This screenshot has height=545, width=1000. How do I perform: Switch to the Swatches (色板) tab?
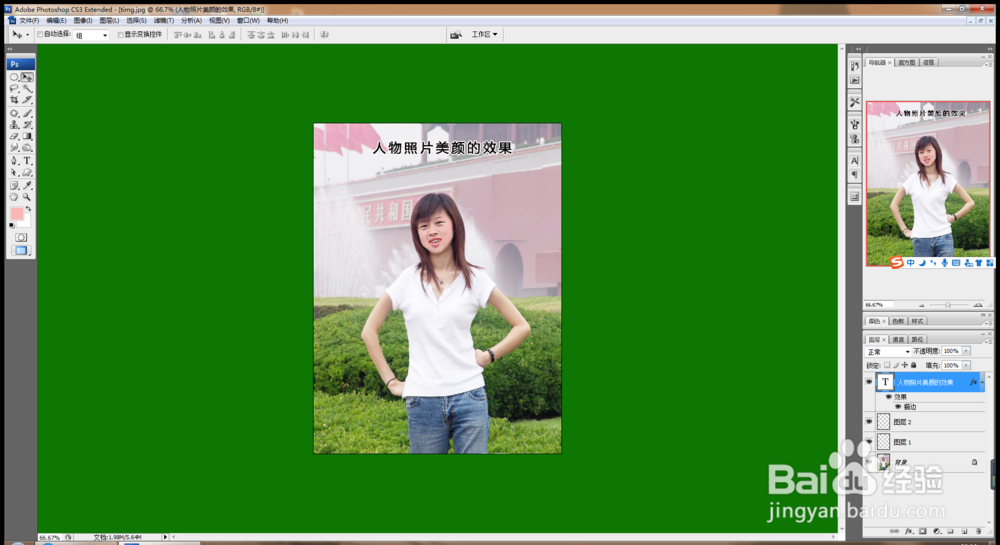(898, 321)
